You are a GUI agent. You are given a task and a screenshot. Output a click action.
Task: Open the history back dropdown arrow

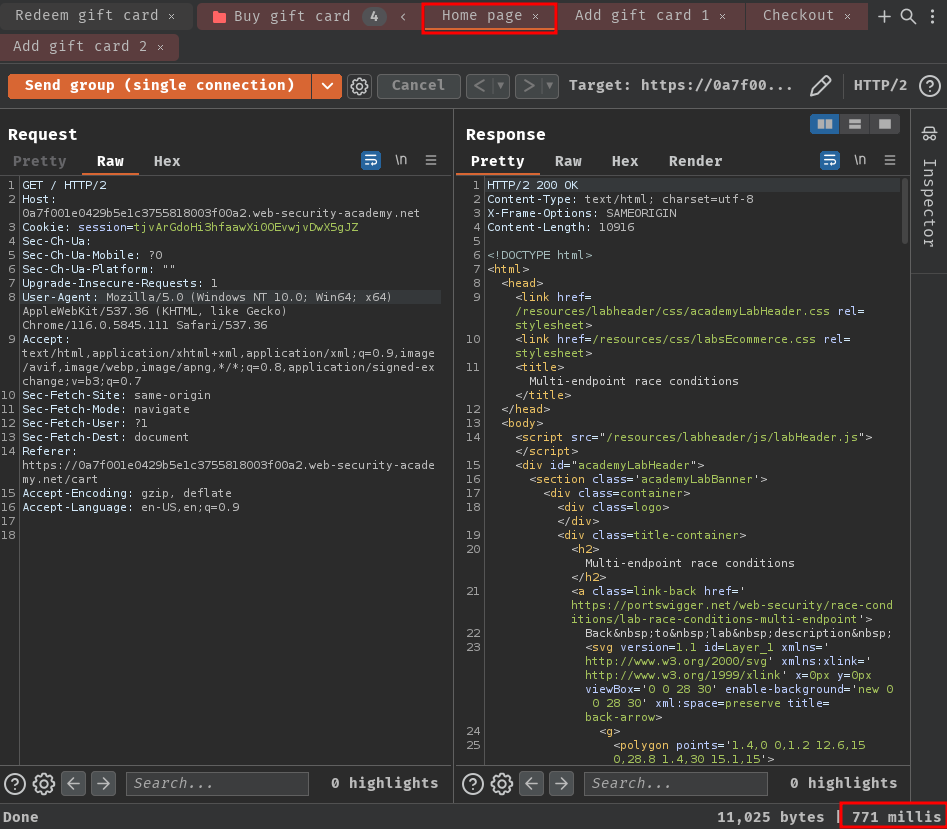(500, 86)
